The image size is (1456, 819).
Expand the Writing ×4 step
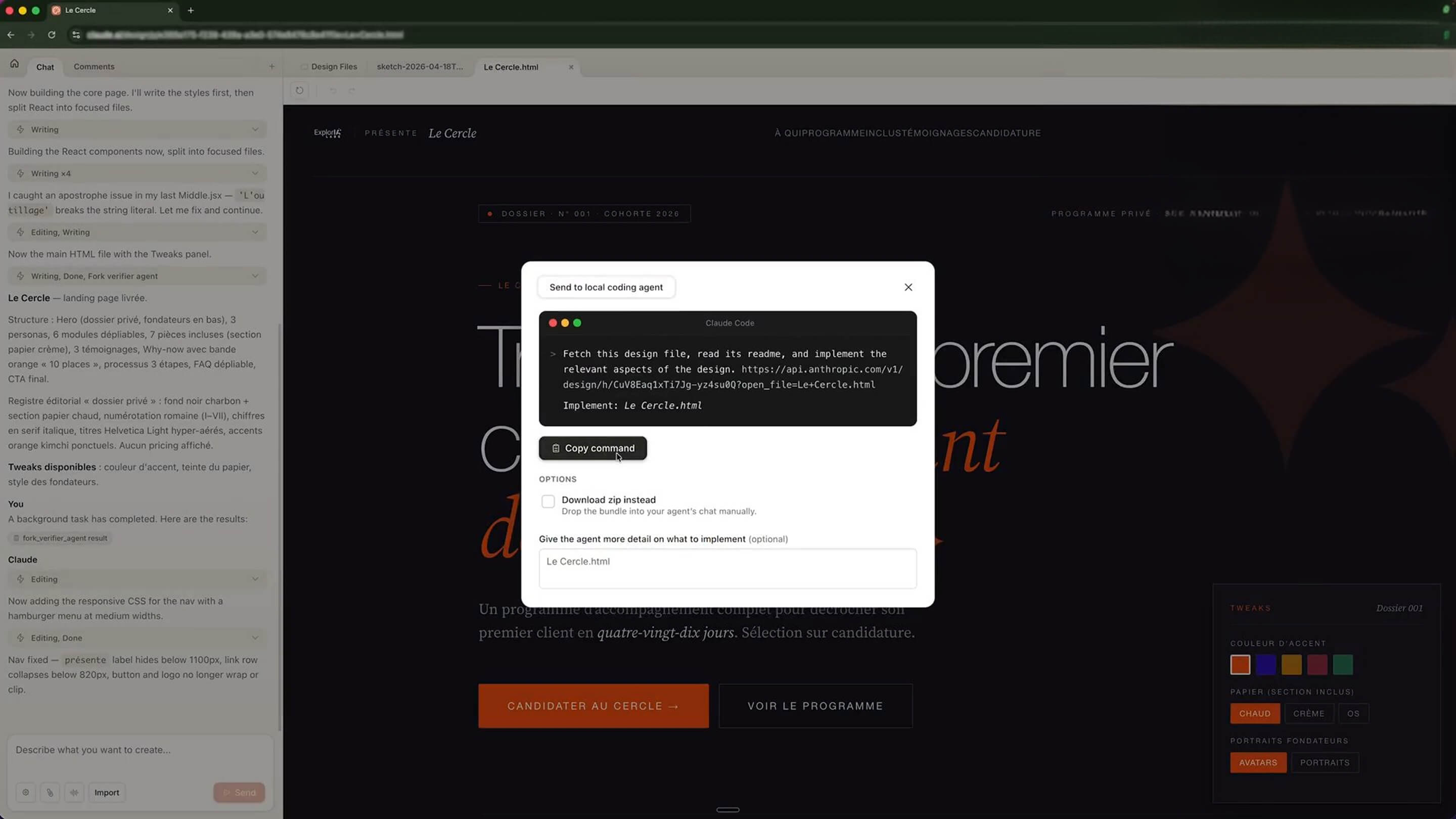click(255, 173)
